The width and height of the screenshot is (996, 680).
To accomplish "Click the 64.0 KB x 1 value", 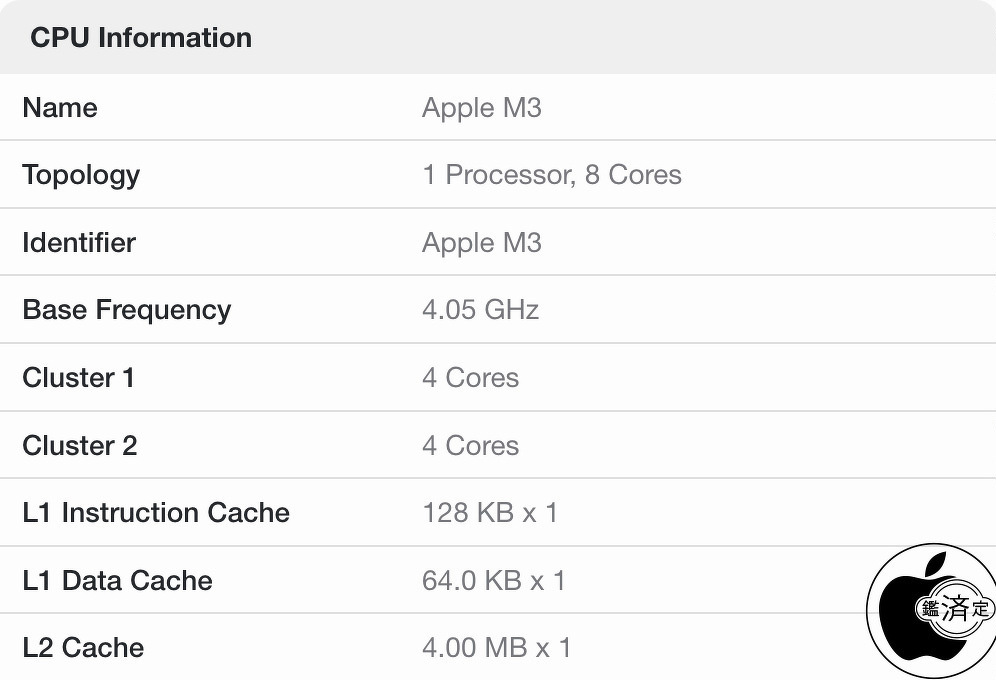I will (x=494, y=580).
